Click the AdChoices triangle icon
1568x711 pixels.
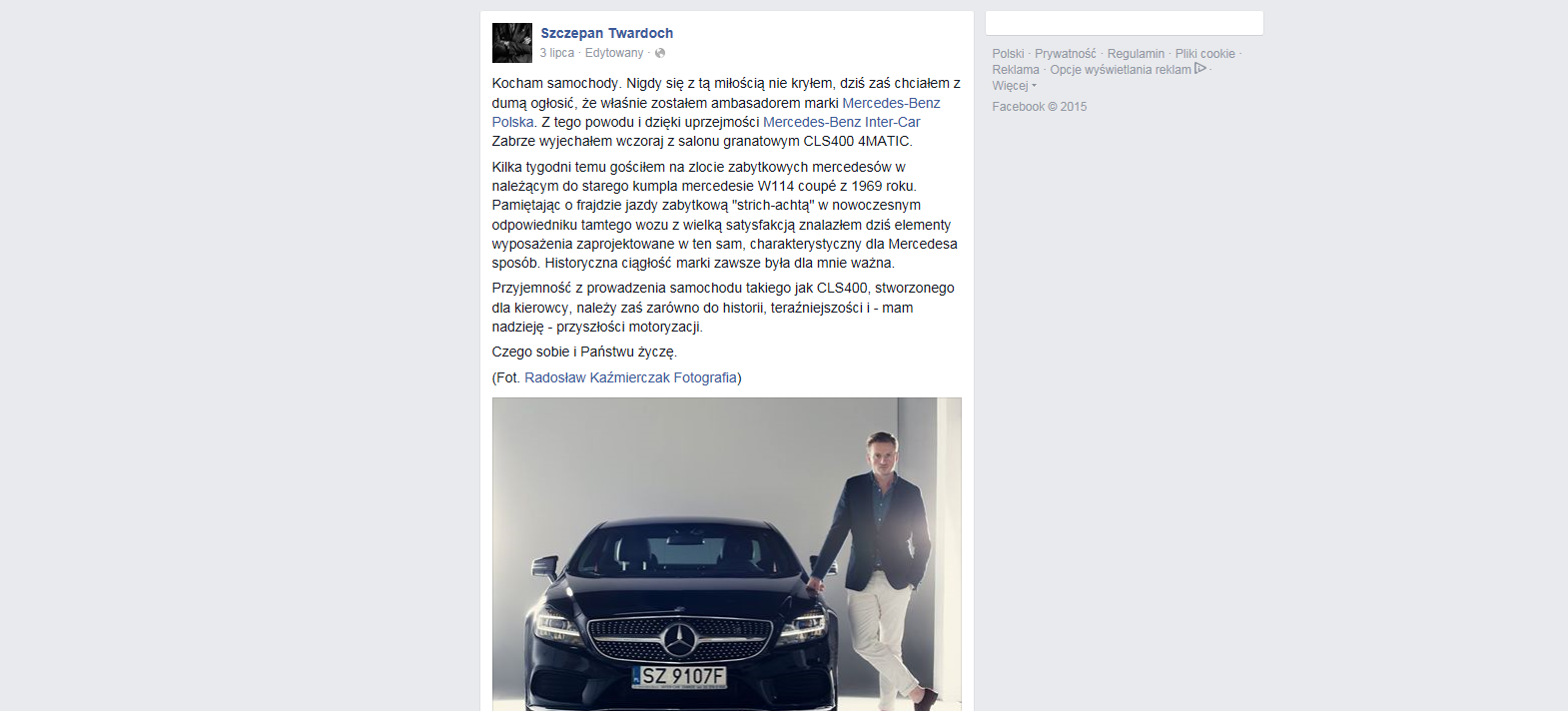click(1200, 69)
